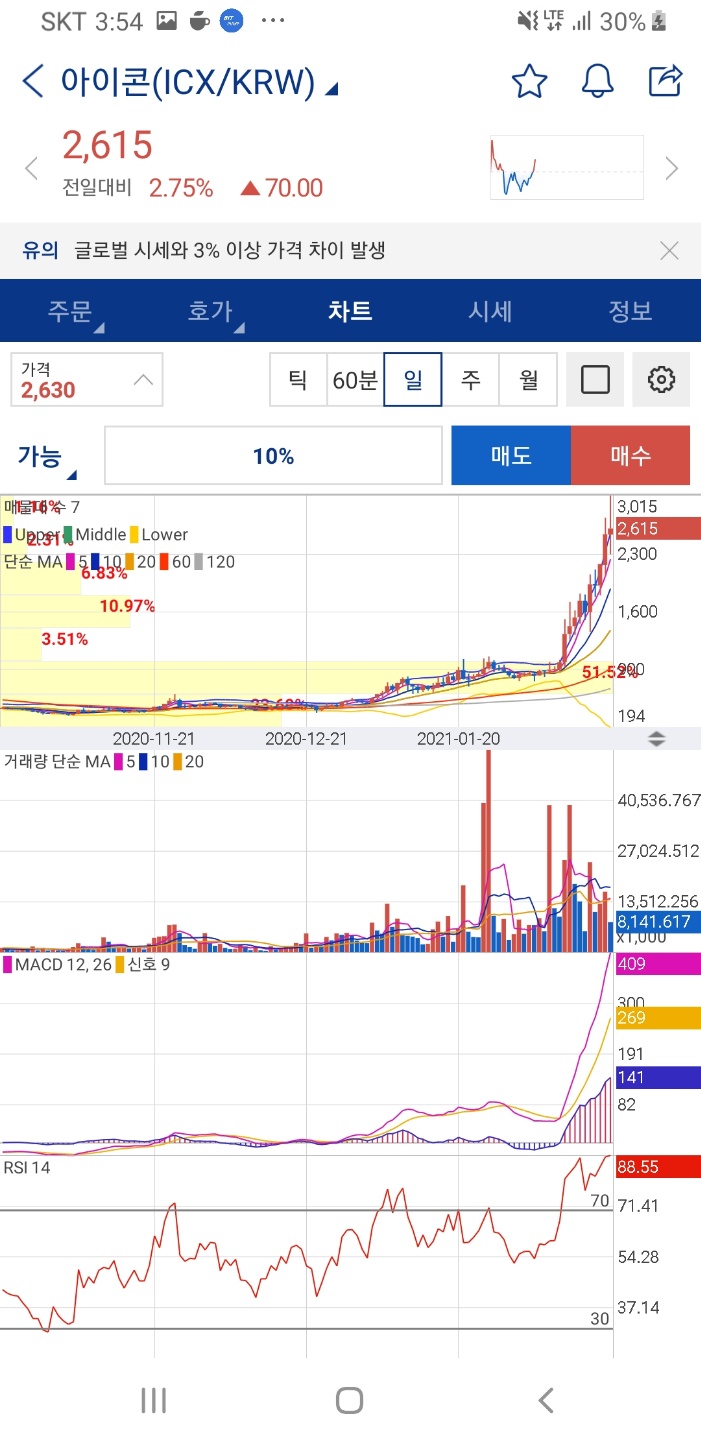Open the 주문 tab
This screenshot has width=701, height=1440.
[72, 311]
